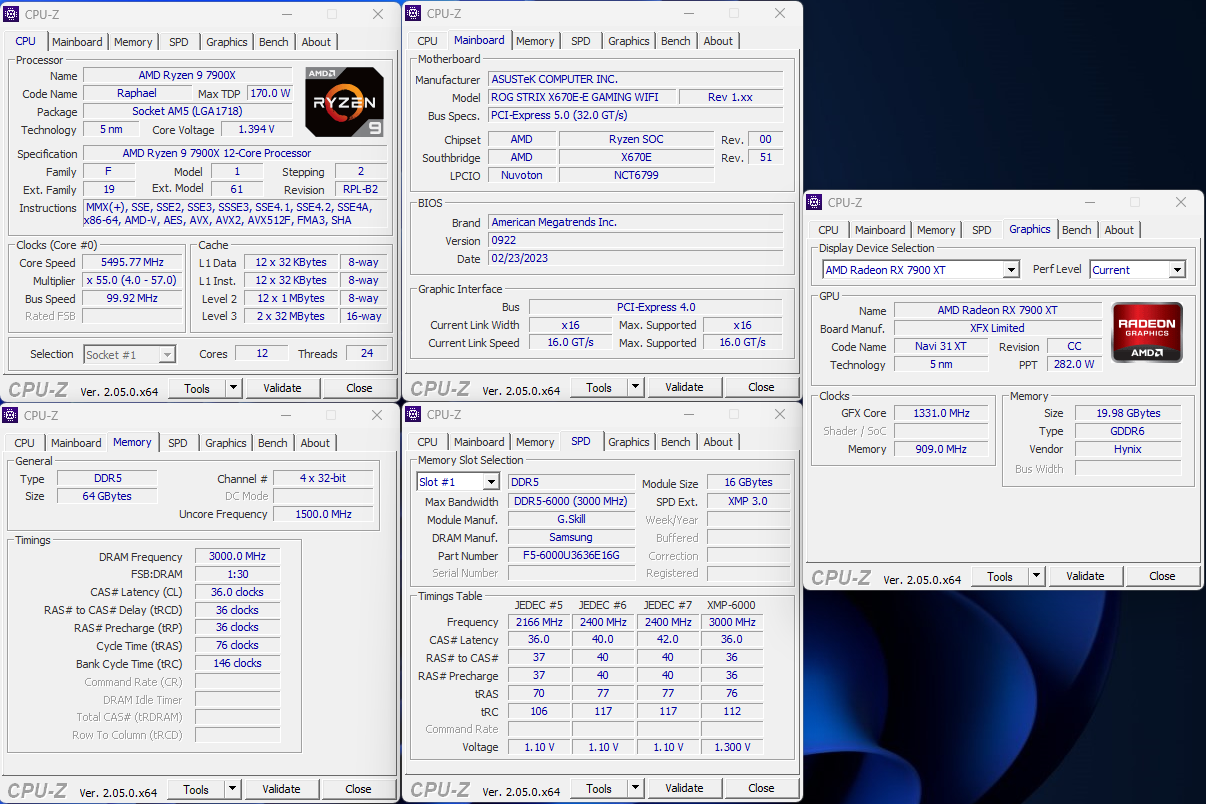The width and height of the screenshot is (1206, 804).
Task: Open the About tab in Mainboard window
Action: pos(718,41)
